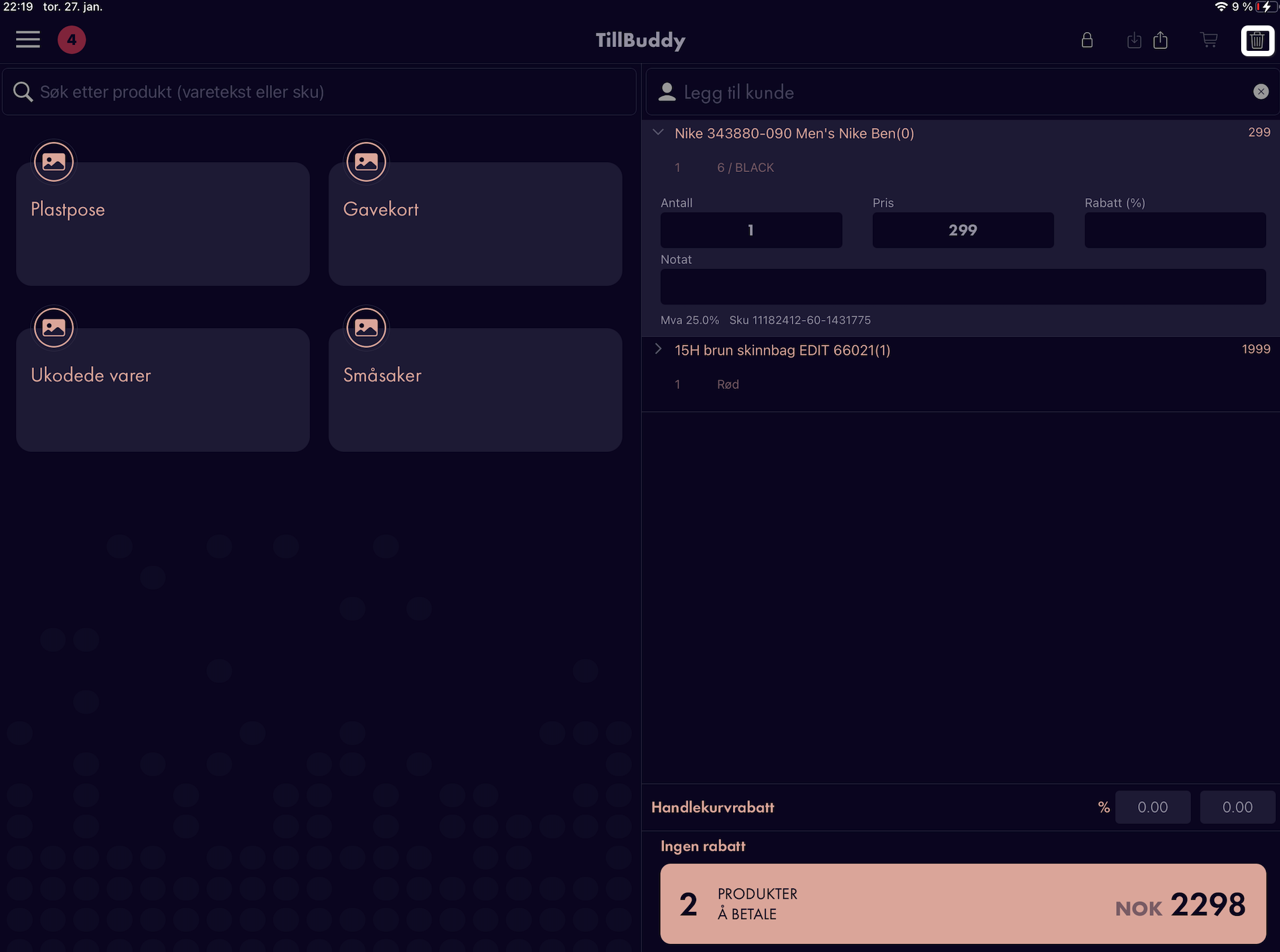Click the pay button NOK 2298
This screenshot has height=952, width=1280.
tap(963, 904)
